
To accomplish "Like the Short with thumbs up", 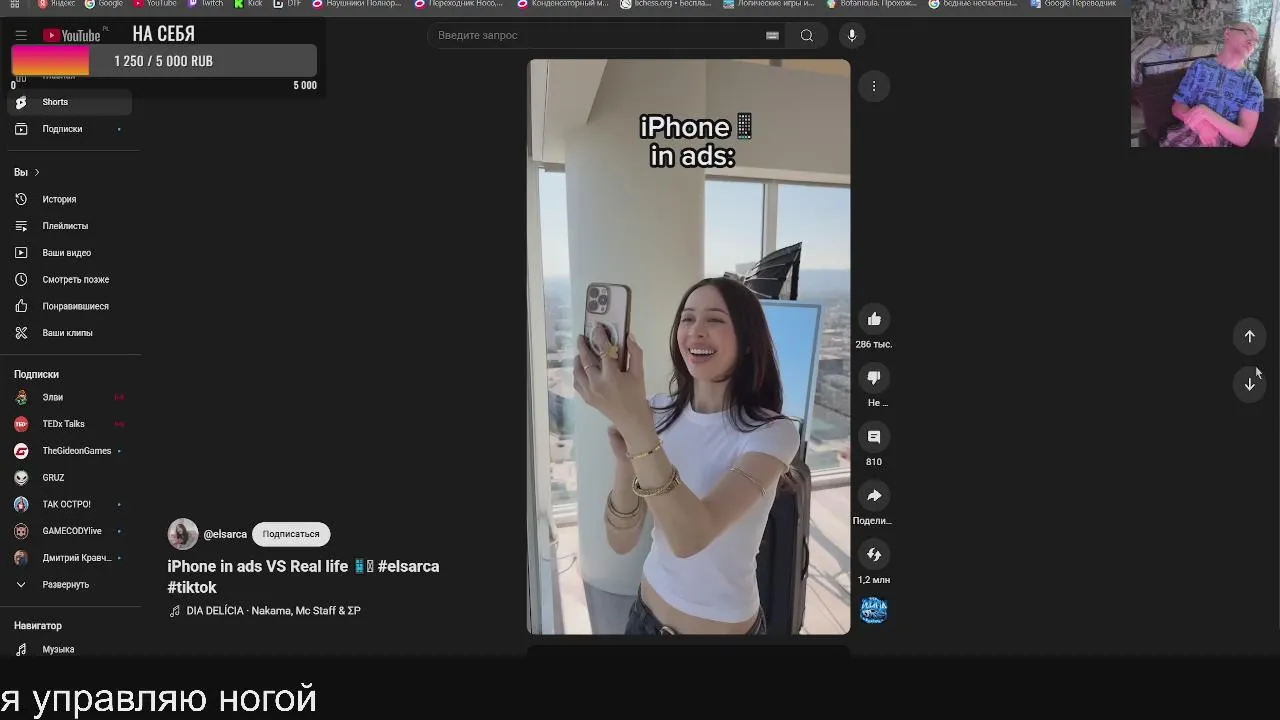I will (x=874, y=319).
